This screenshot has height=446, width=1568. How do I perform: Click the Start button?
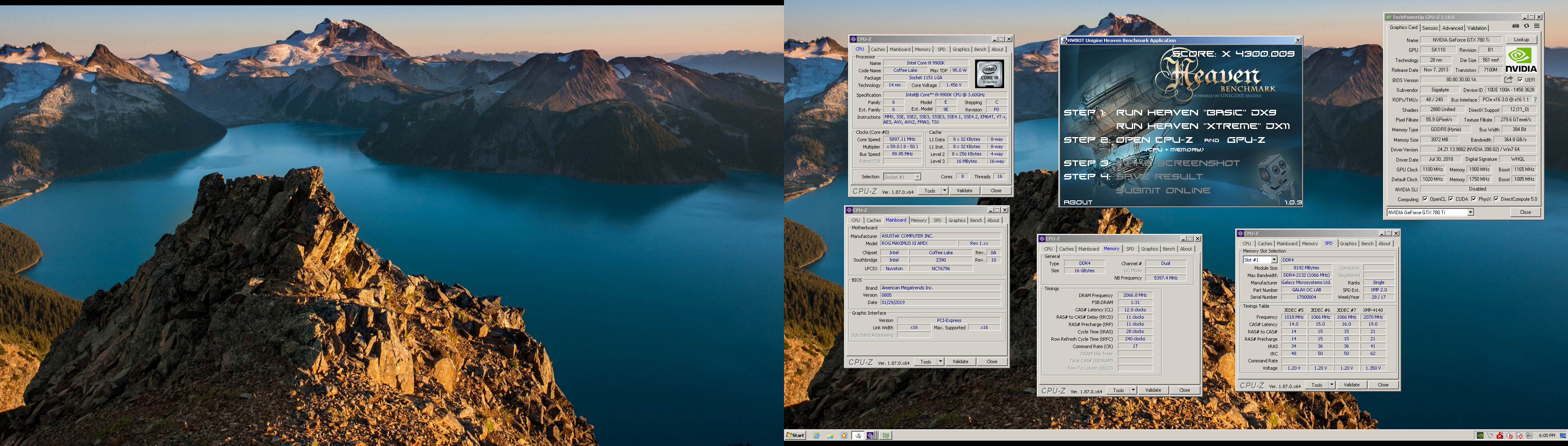(795, 436)
